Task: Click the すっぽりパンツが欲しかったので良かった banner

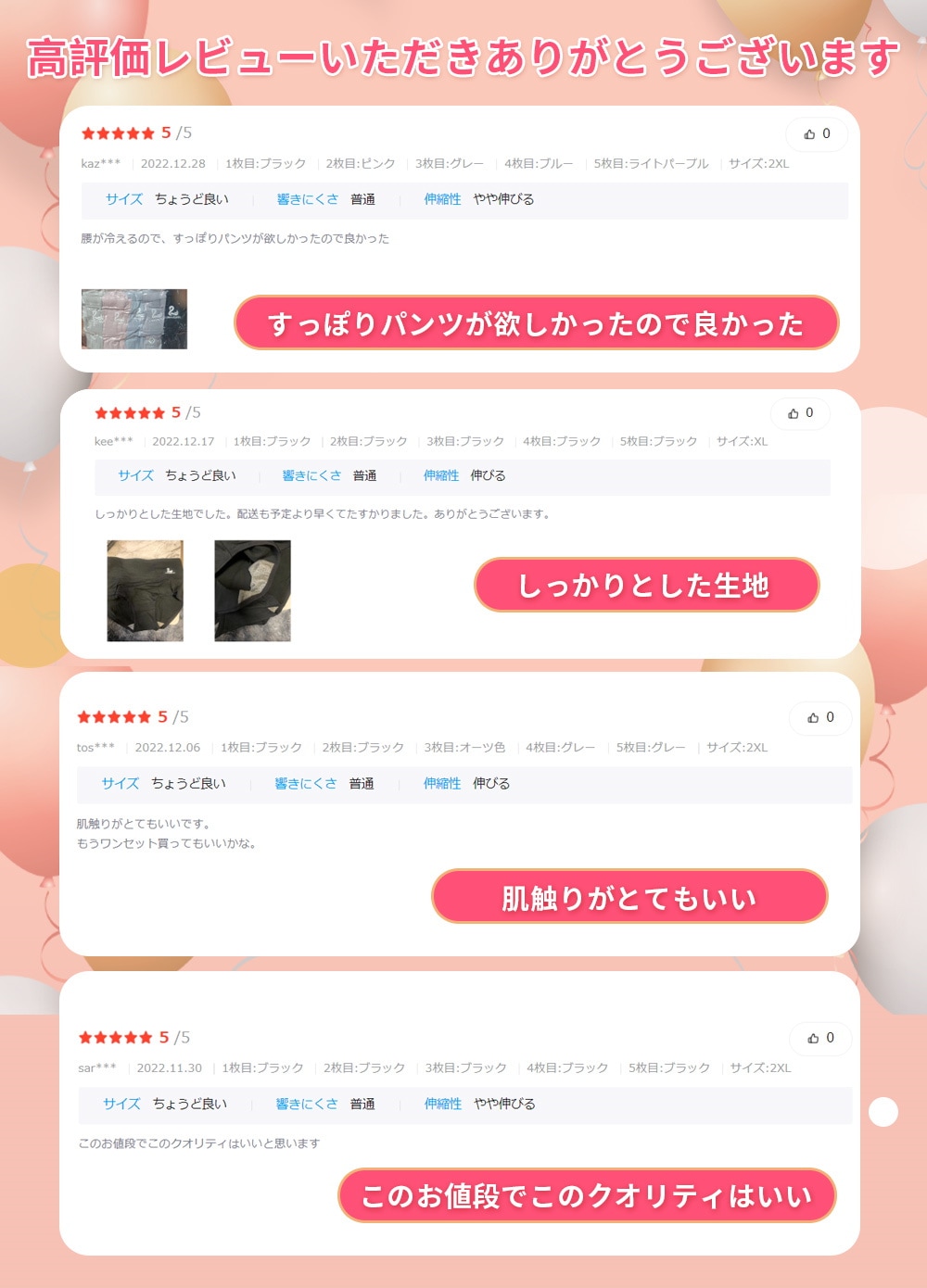Action: (x=536, y=323)
